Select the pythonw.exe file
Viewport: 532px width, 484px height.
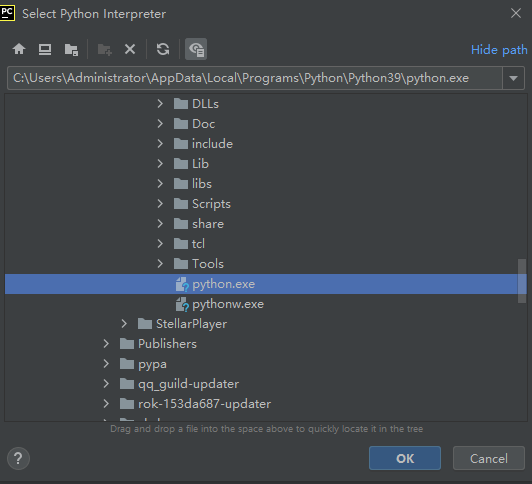coord(228,304)
